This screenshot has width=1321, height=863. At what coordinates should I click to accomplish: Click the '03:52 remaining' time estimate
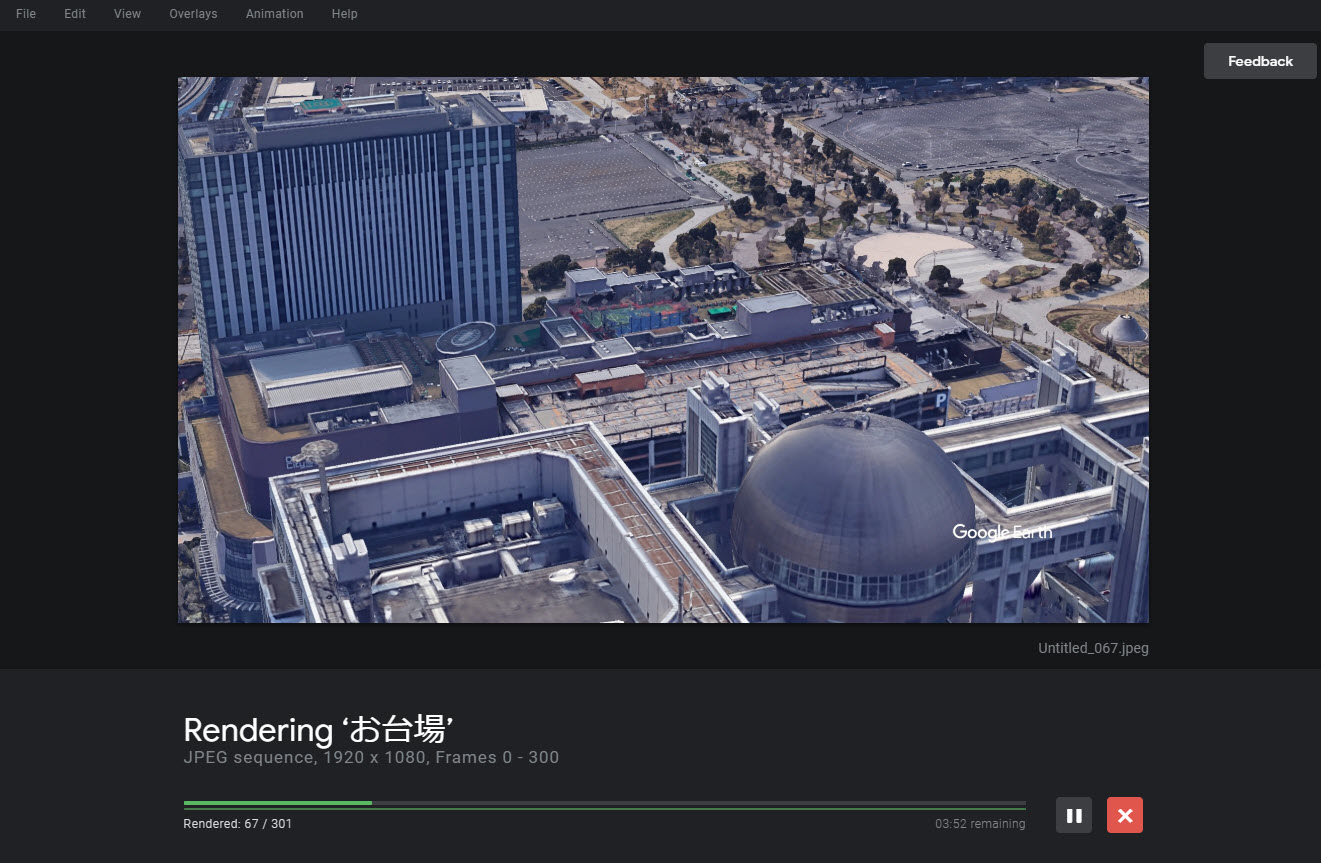click(980, 824)
